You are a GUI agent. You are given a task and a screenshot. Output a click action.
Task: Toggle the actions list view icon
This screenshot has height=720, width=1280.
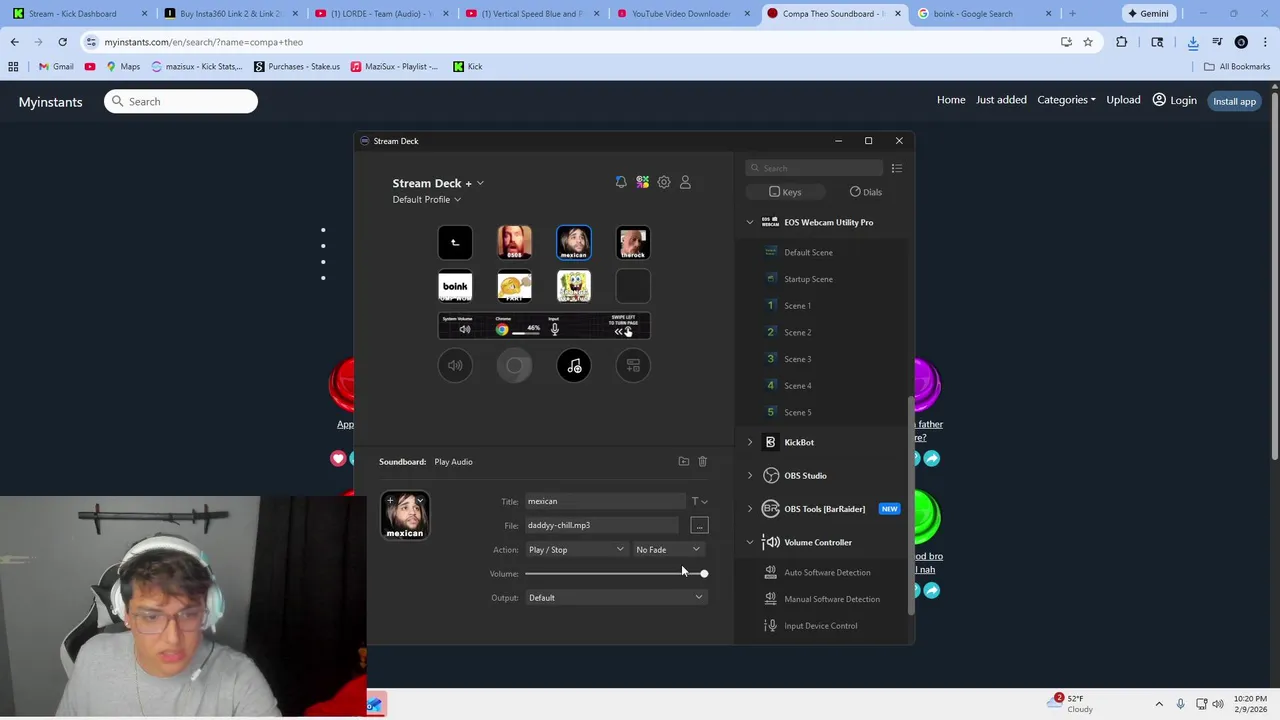tap(897, 168)
